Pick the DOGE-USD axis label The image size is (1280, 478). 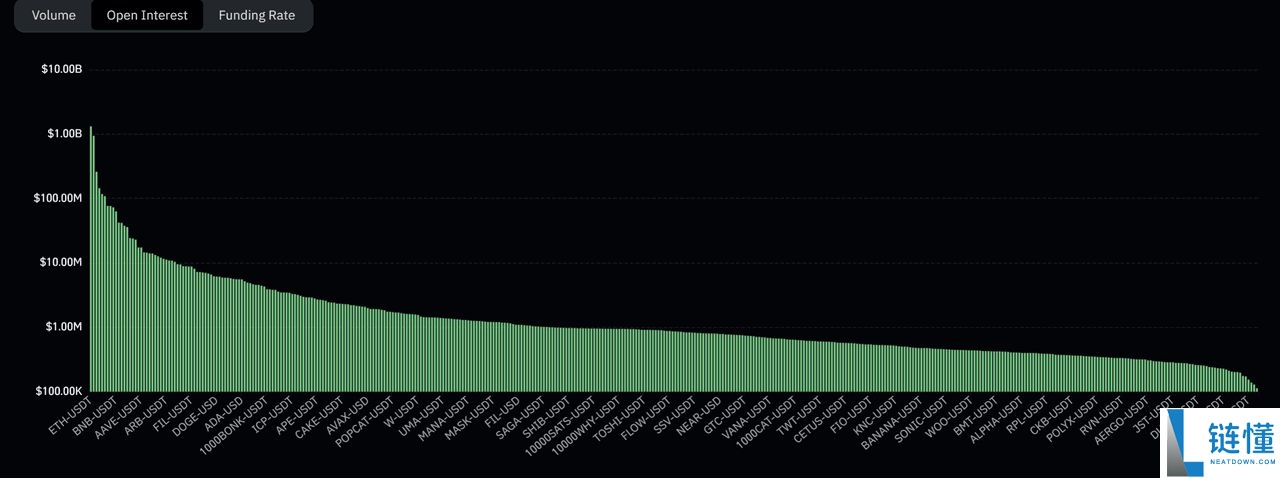[195, 416]
